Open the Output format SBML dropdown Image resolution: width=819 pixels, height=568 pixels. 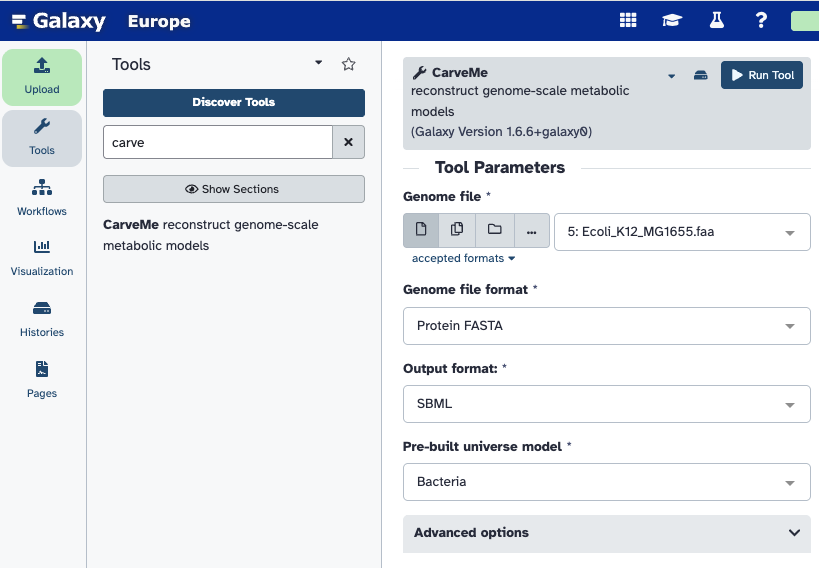[607, 404]
